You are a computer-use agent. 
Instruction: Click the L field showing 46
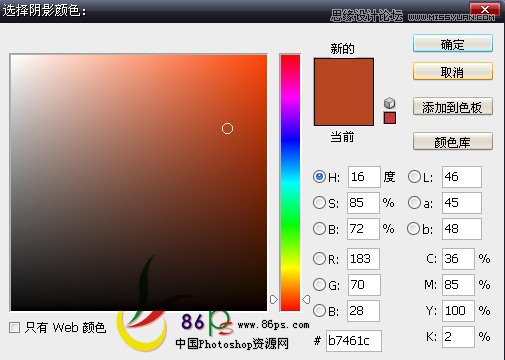pos(462,177)
